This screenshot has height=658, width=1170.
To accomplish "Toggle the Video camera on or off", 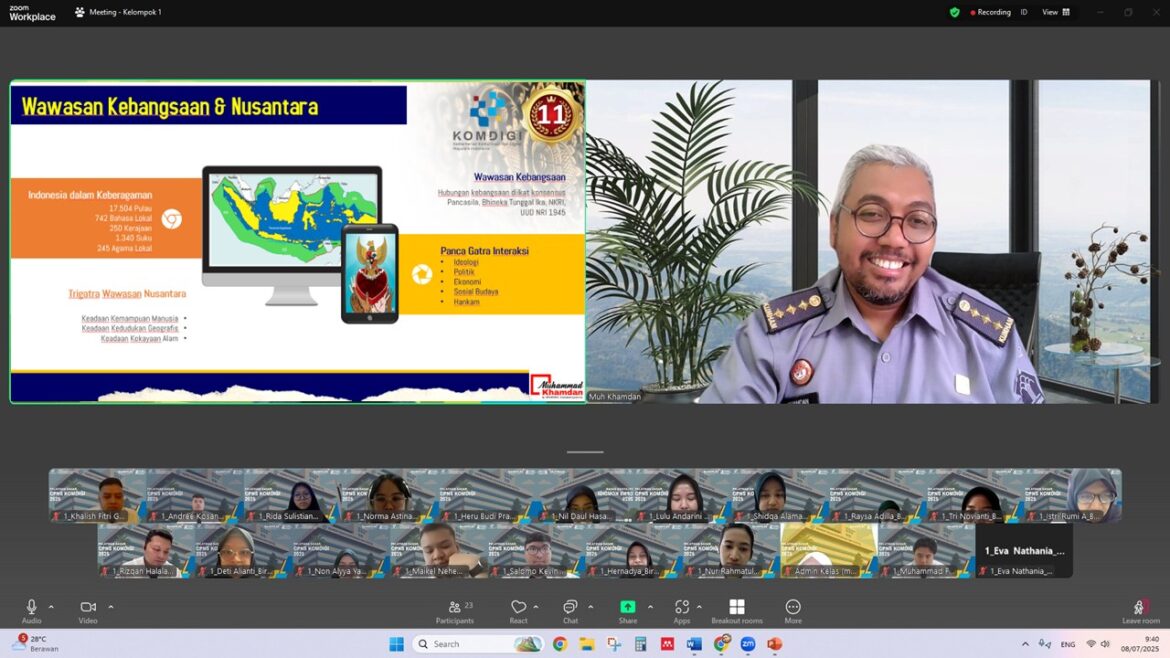I will coord(88,611).
